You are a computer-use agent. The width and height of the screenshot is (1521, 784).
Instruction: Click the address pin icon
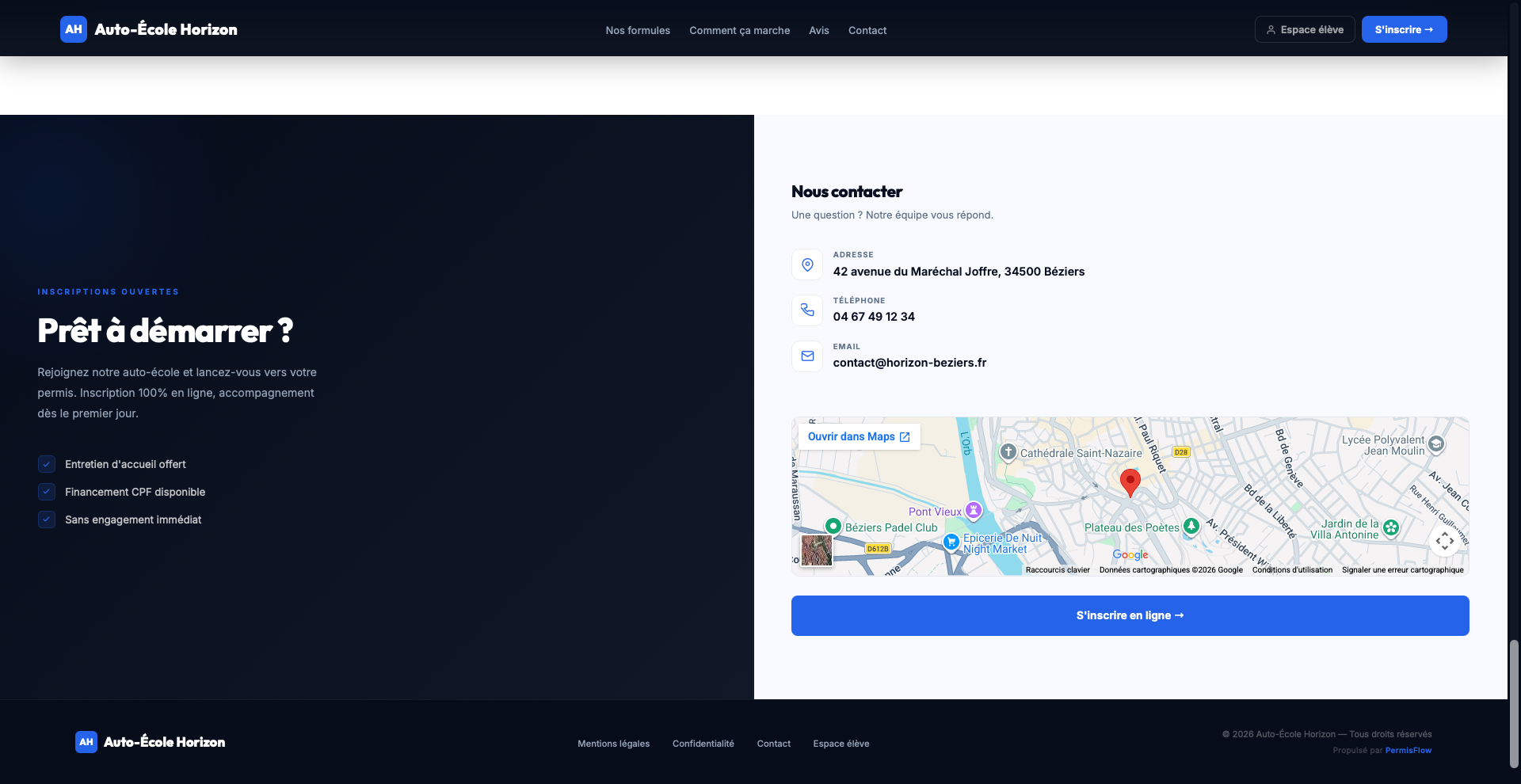[807, 265]
